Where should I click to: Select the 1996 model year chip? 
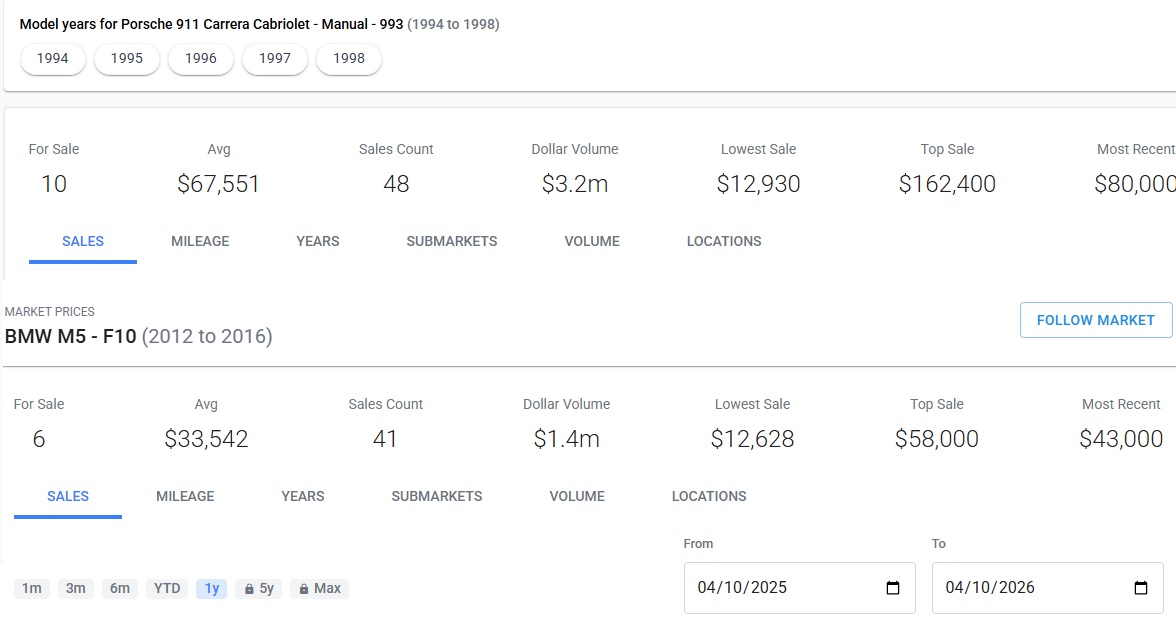tap(200, 58)
